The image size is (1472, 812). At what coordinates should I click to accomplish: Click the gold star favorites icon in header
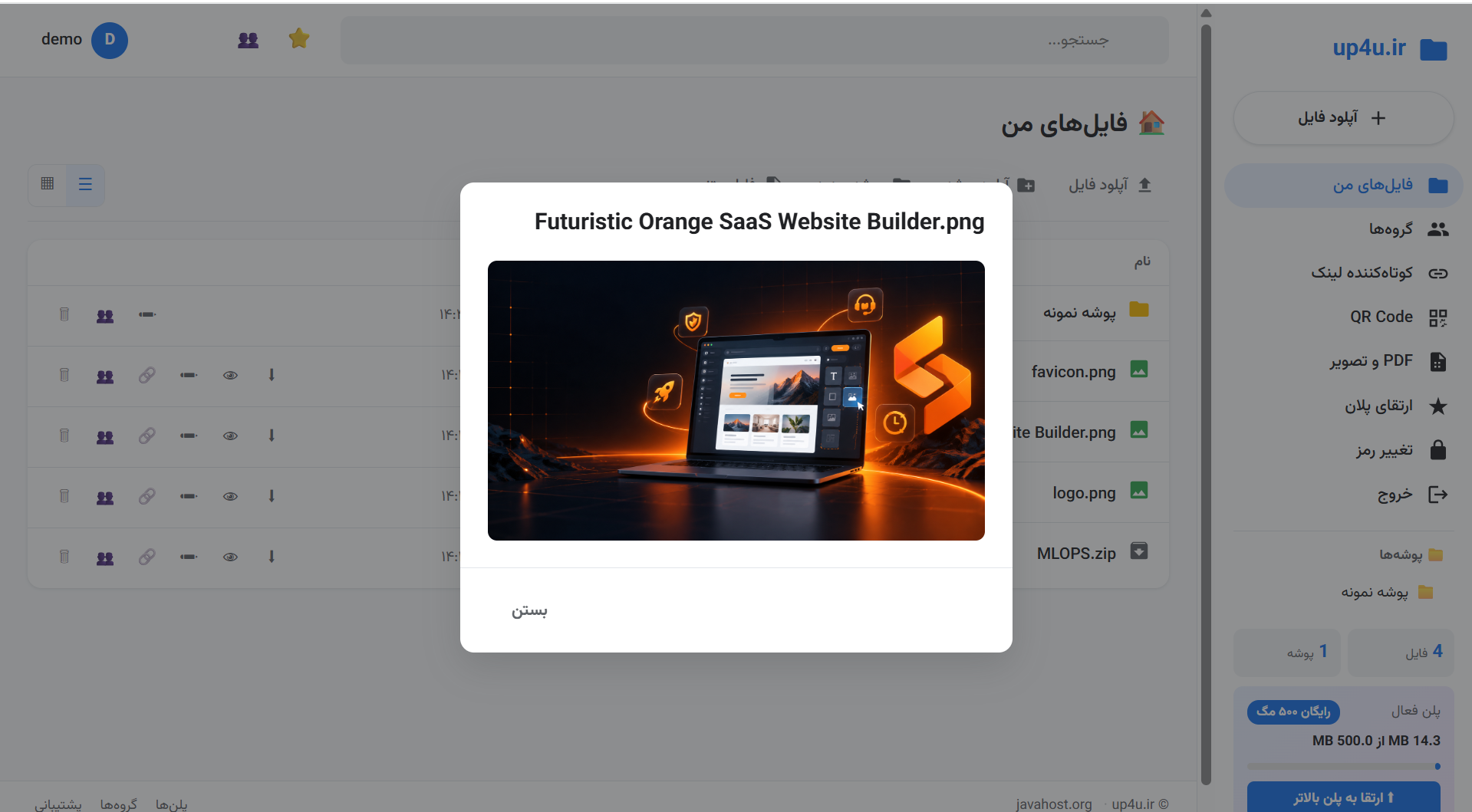click(x=299, y=38)
